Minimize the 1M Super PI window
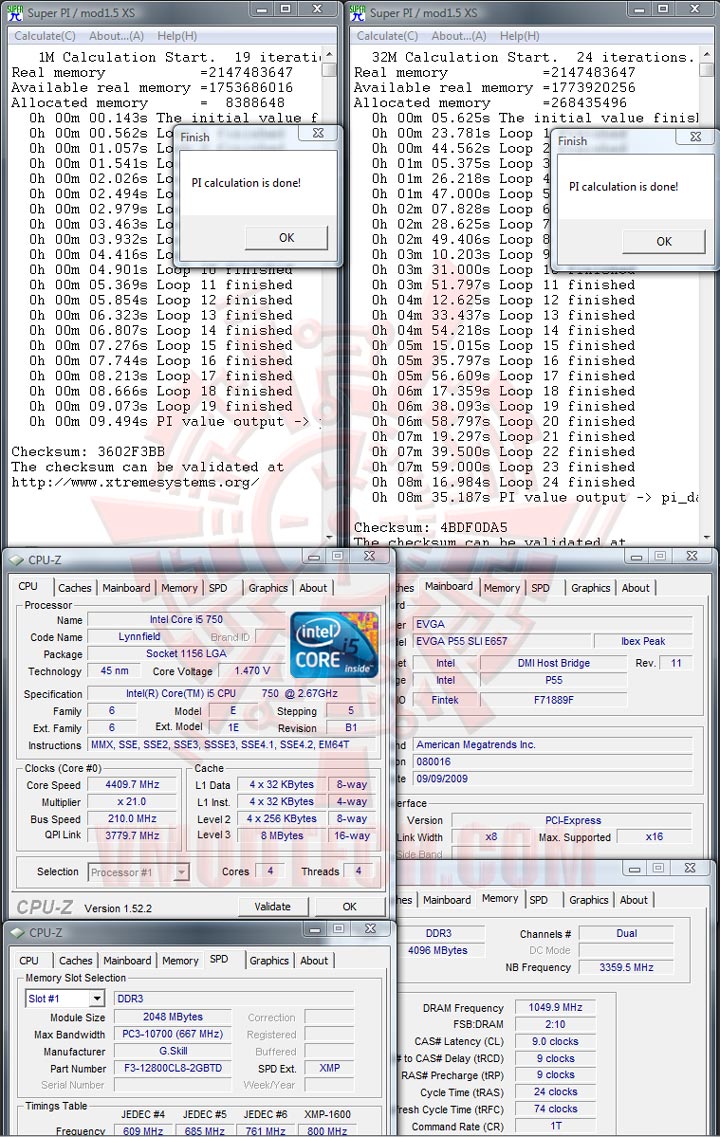The height and width of the screenshot is (1137, 720). pos(262,9)
